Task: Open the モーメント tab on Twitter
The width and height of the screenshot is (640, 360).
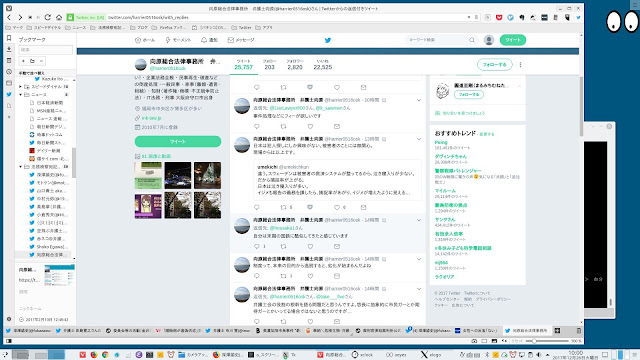Action: click(x=178, y=40)
